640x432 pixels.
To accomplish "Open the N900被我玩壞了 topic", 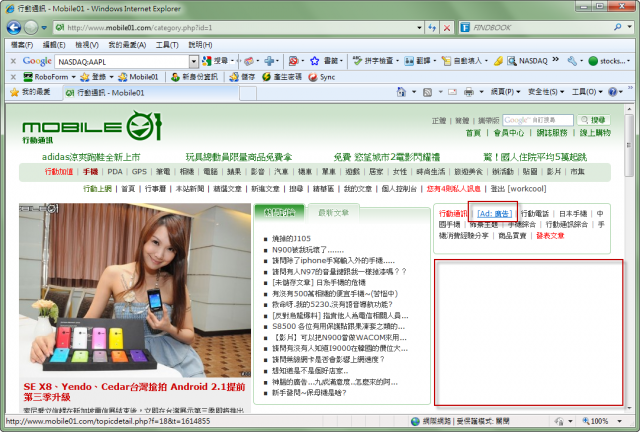I will click(308, 249).
